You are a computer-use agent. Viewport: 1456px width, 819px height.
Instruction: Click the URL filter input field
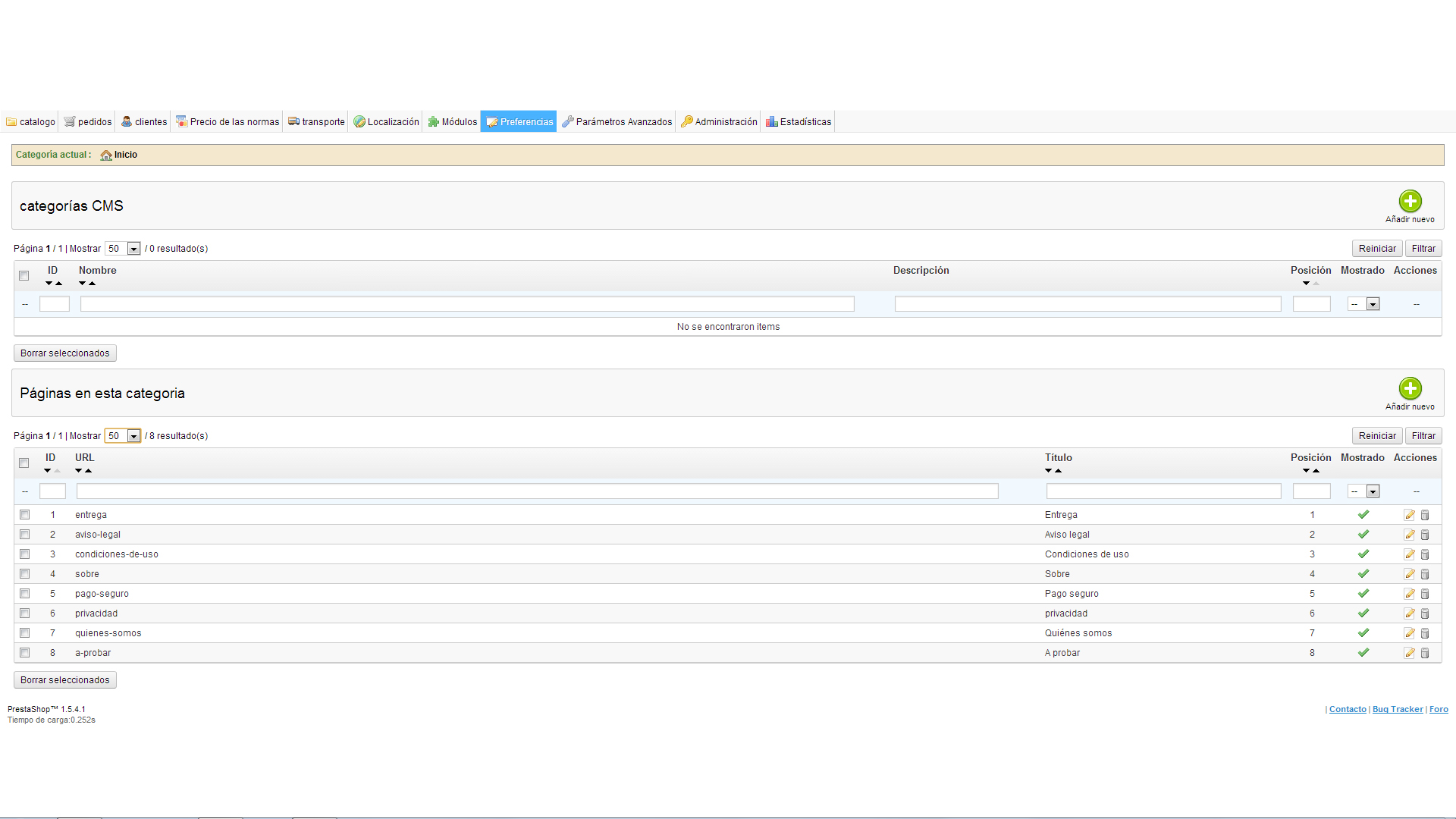tap(537, 492)
